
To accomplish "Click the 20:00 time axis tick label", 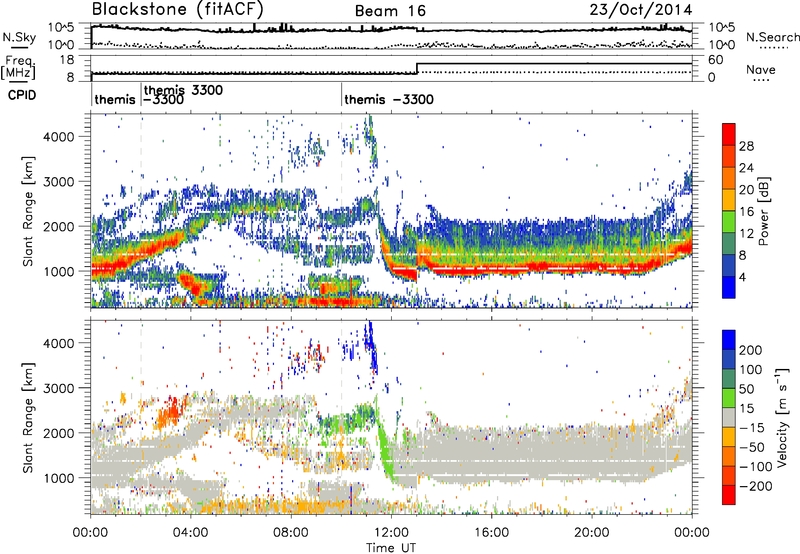I will pos(591,533).
